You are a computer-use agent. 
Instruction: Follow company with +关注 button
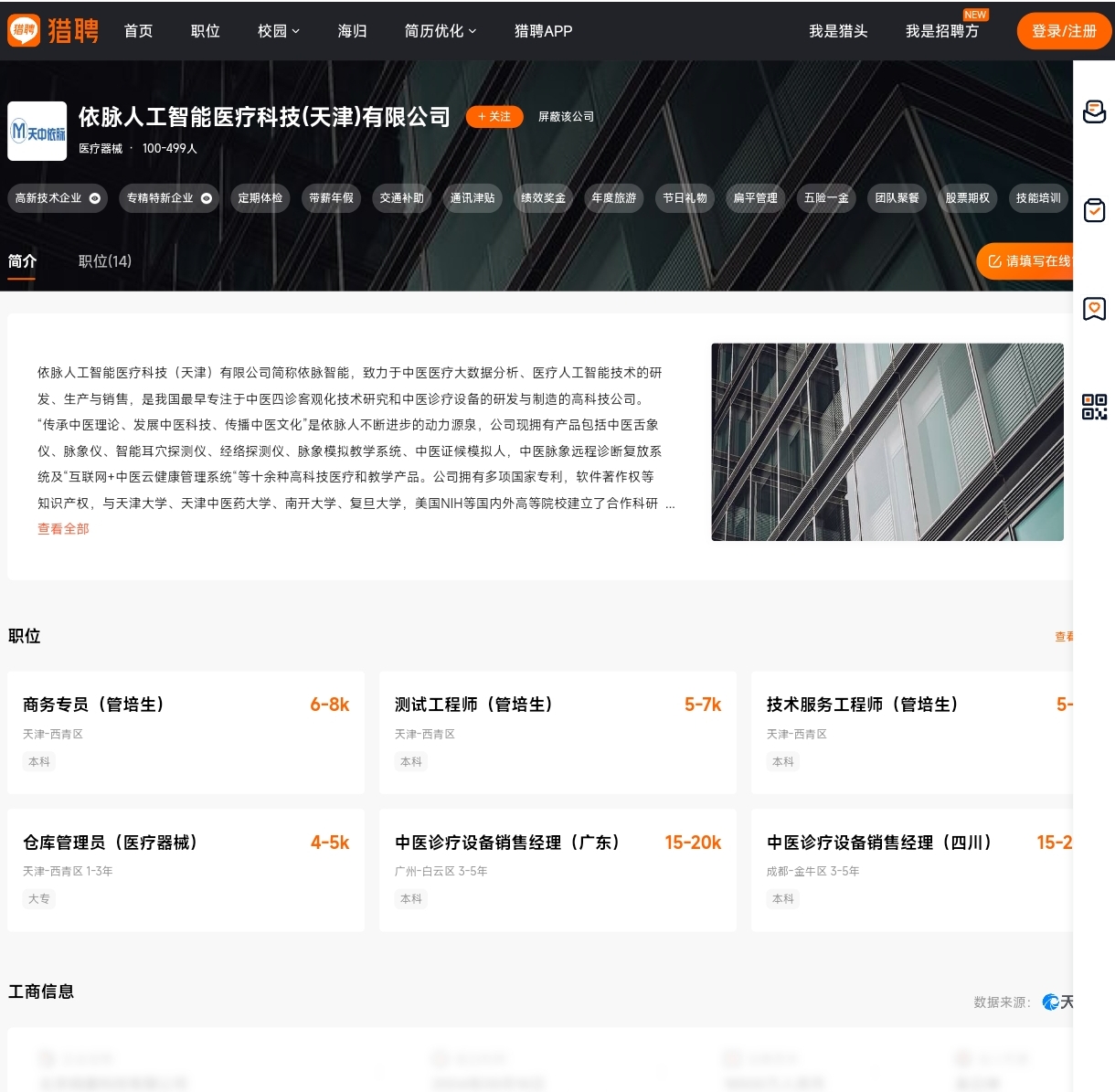pyautogui.click(x=494, y=117)
